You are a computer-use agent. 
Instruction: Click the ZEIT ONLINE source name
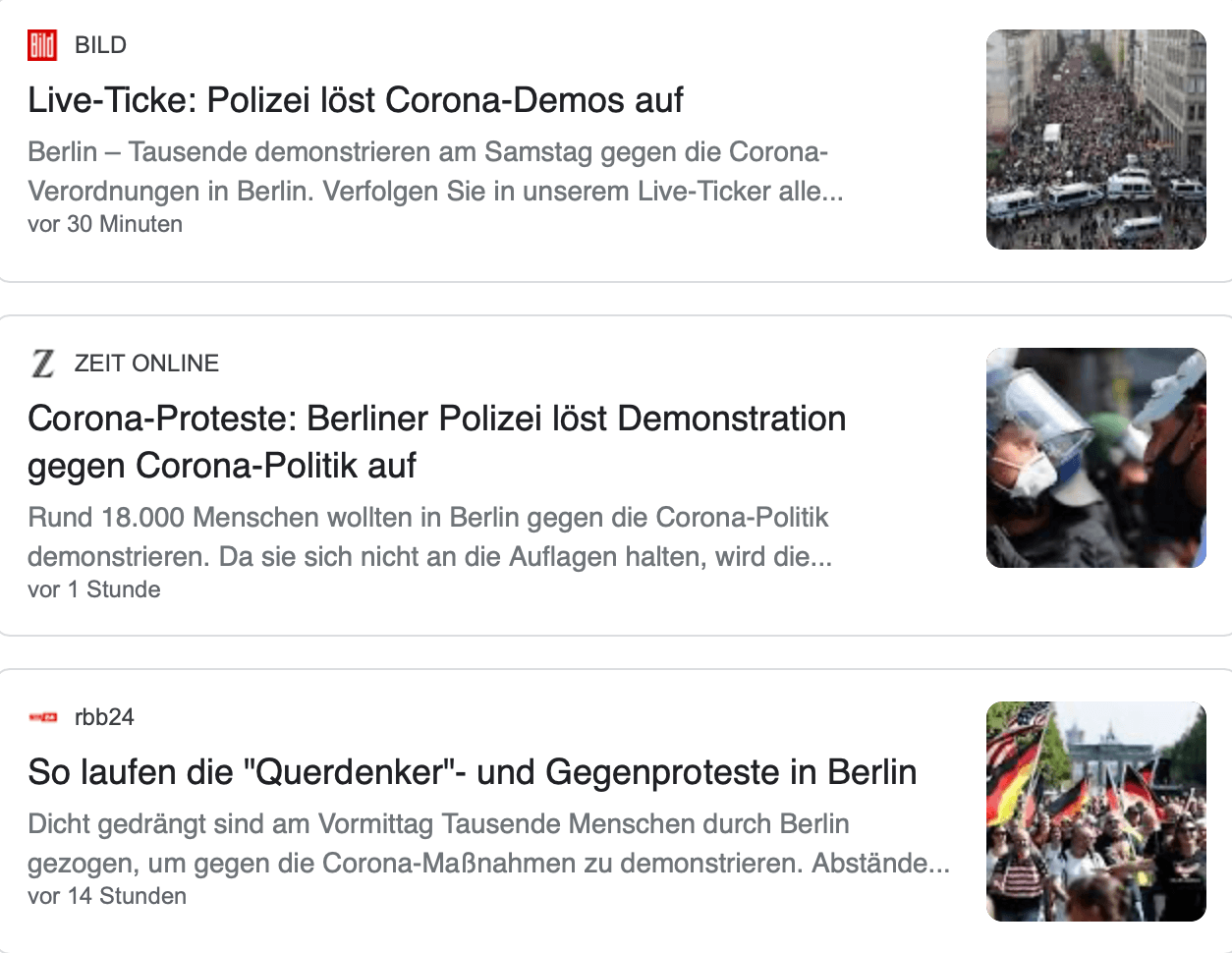(146, 364)
